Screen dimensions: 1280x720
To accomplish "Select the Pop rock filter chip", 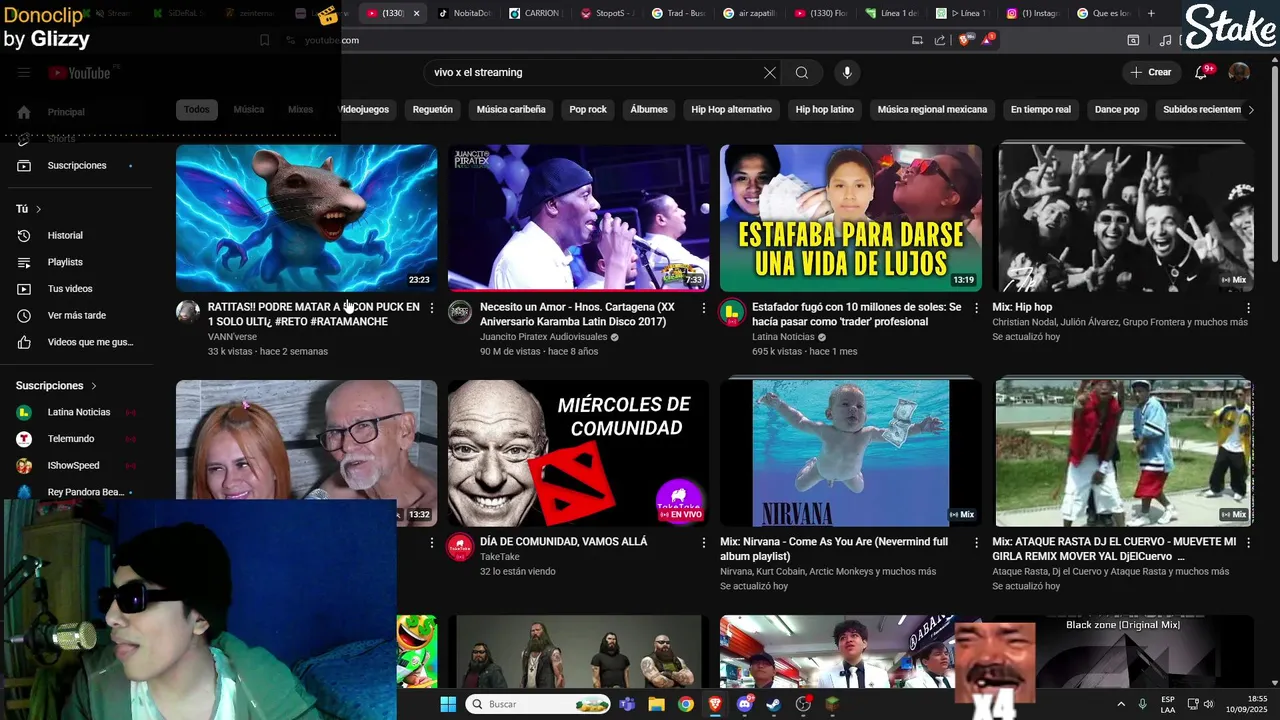I will 588,109.
